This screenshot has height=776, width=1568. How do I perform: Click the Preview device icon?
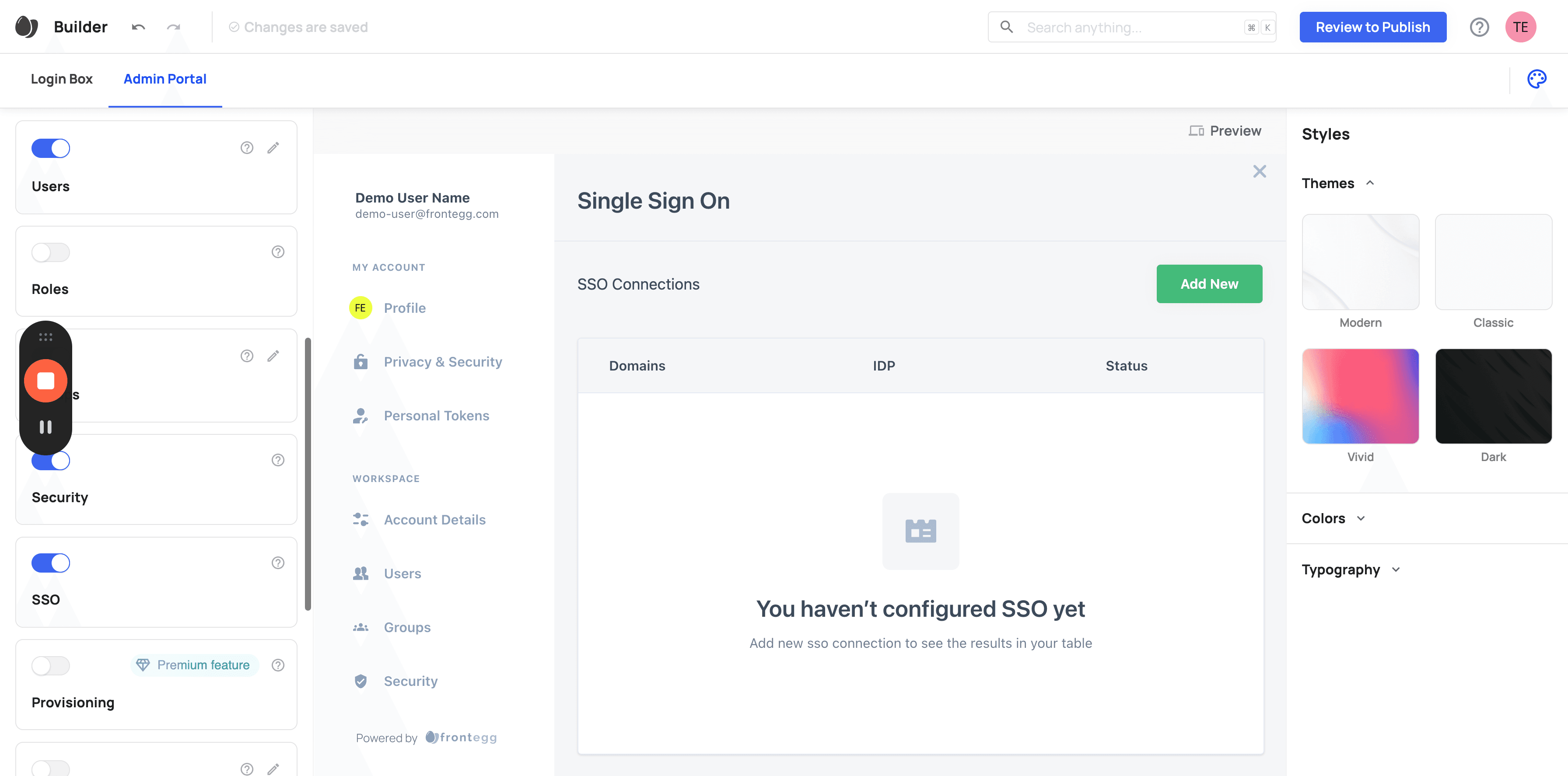[x=1196, y=131]
